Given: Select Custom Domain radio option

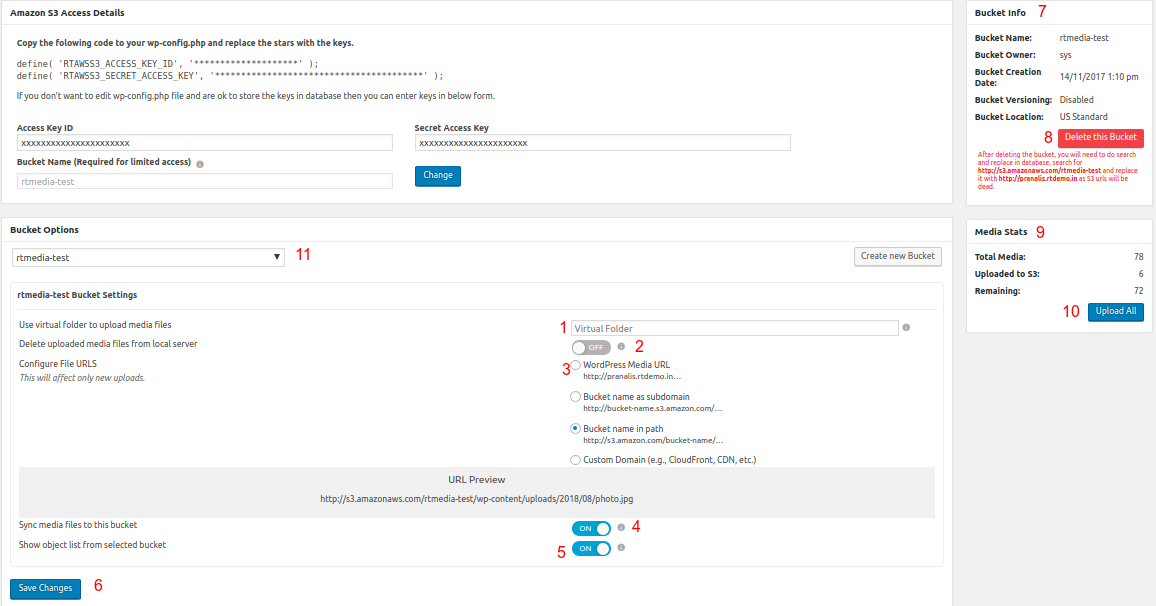Looking at the screenshot, I should (575, 460).
